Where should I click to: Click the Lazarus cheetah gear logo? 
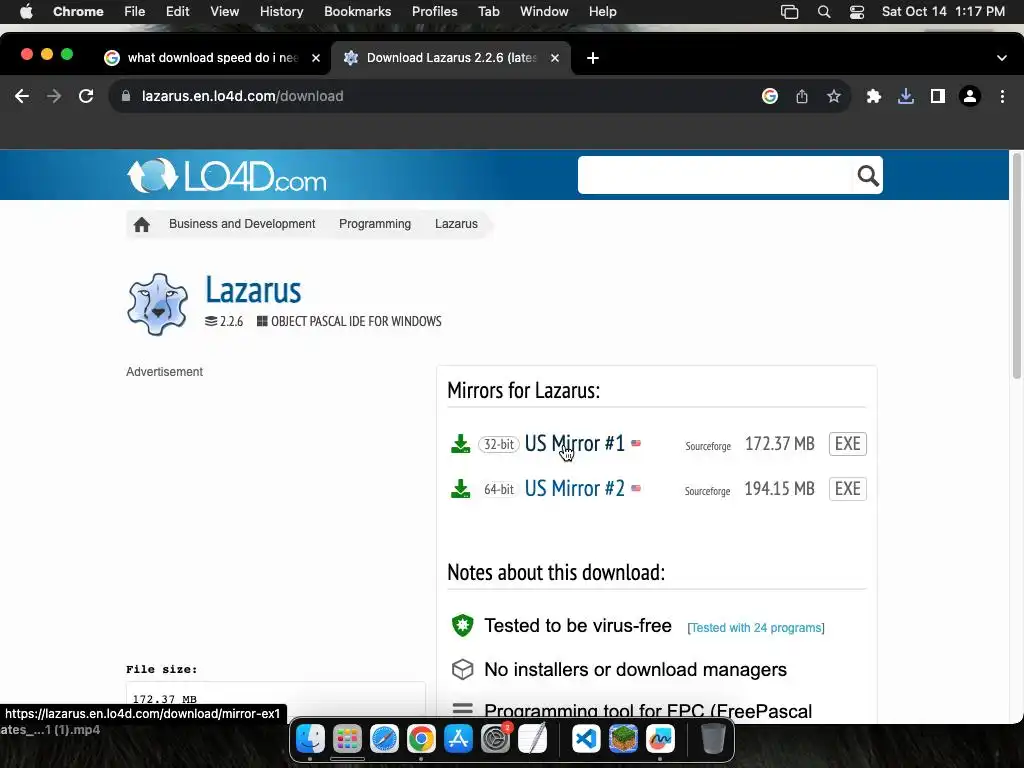pyautogui.click(x=157, y=304)
